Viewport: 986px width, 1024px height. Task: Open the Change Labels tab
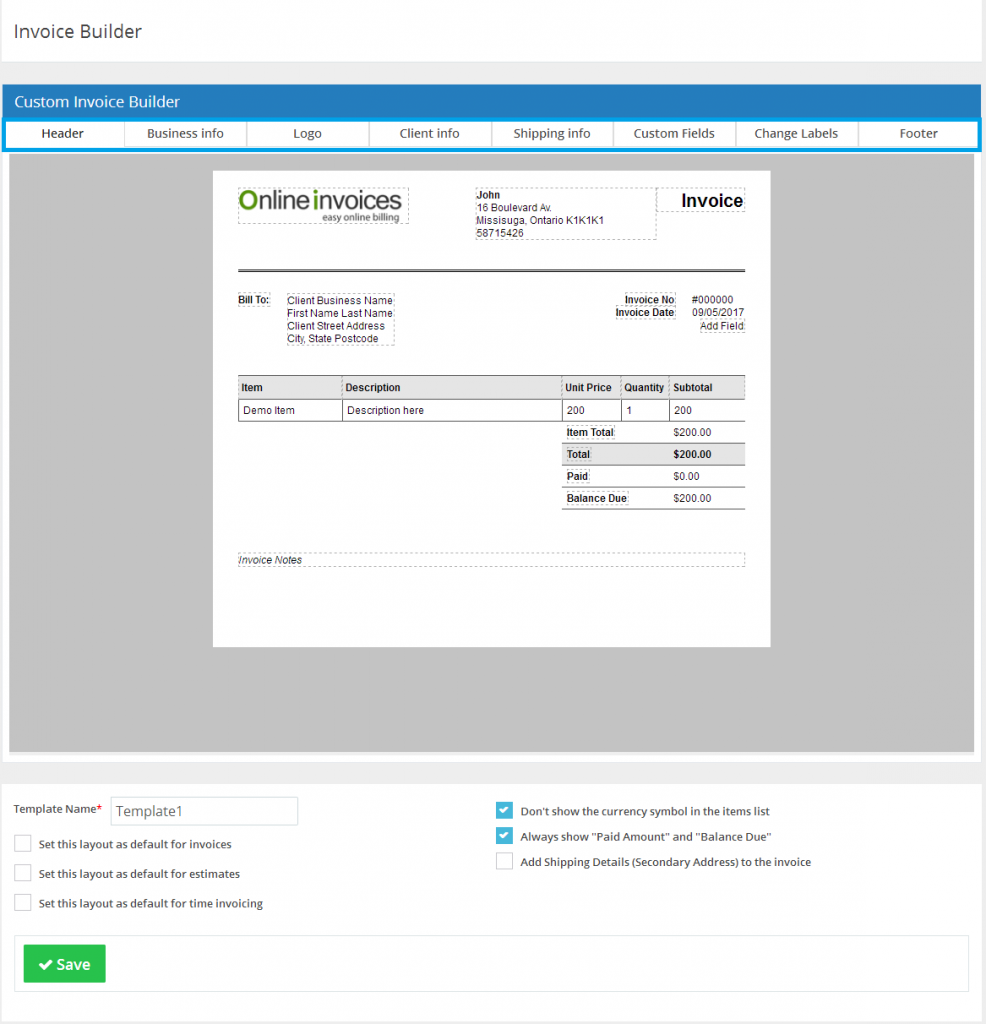pyautogui.click(x=796, y=133)
